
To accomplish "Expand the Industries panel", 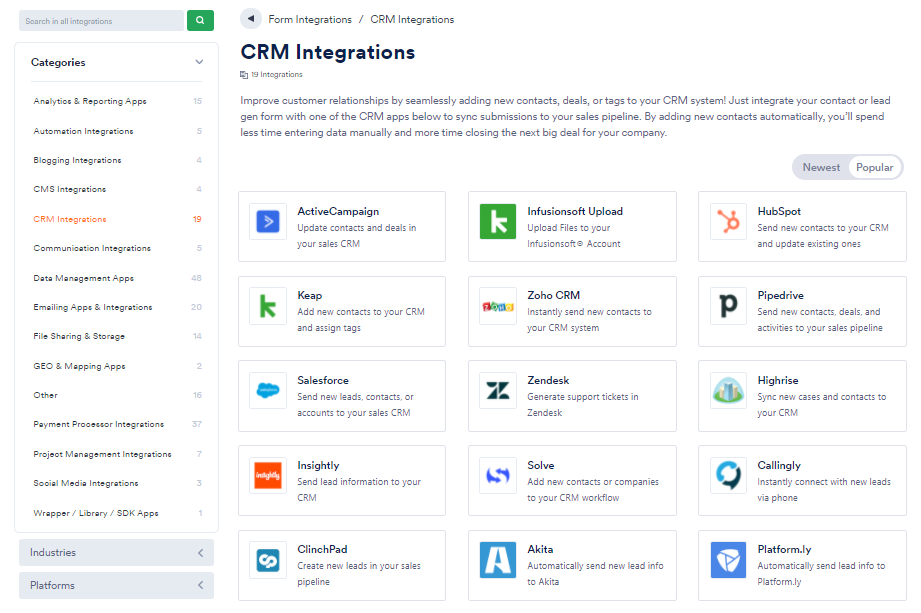I will [x=116, y=553].
